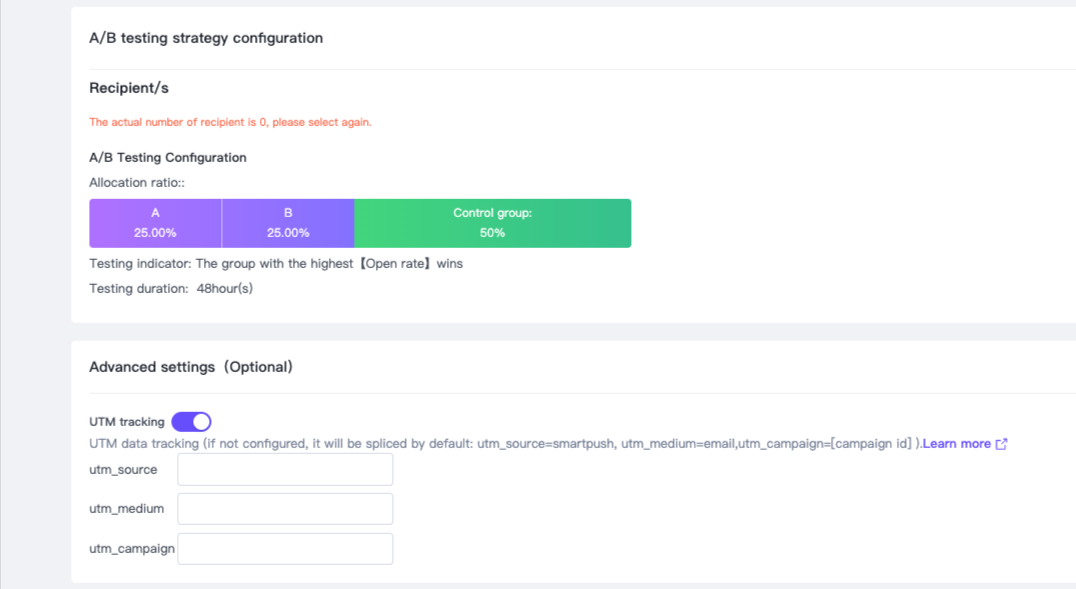Click the A/B testing strategy configuration heading

[206, 38]
